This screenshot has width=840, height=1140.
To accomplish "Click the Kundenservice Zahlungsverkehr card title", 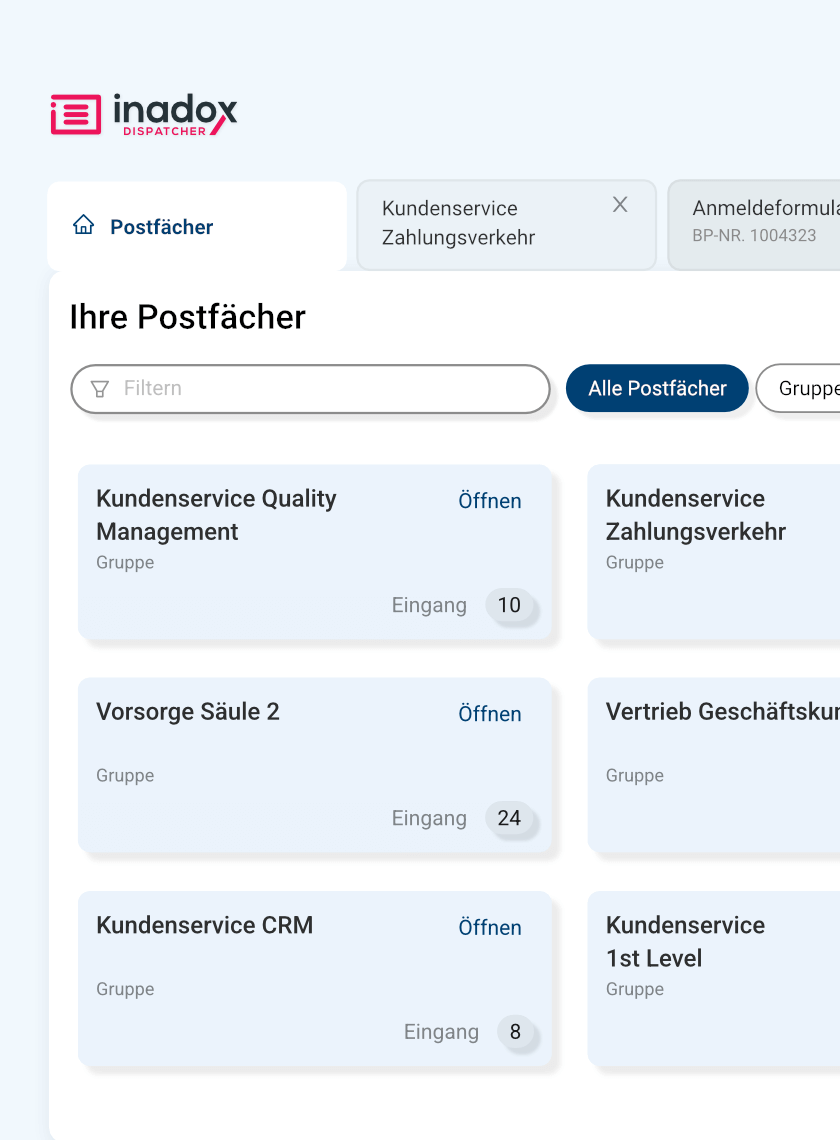I will 696,515.
